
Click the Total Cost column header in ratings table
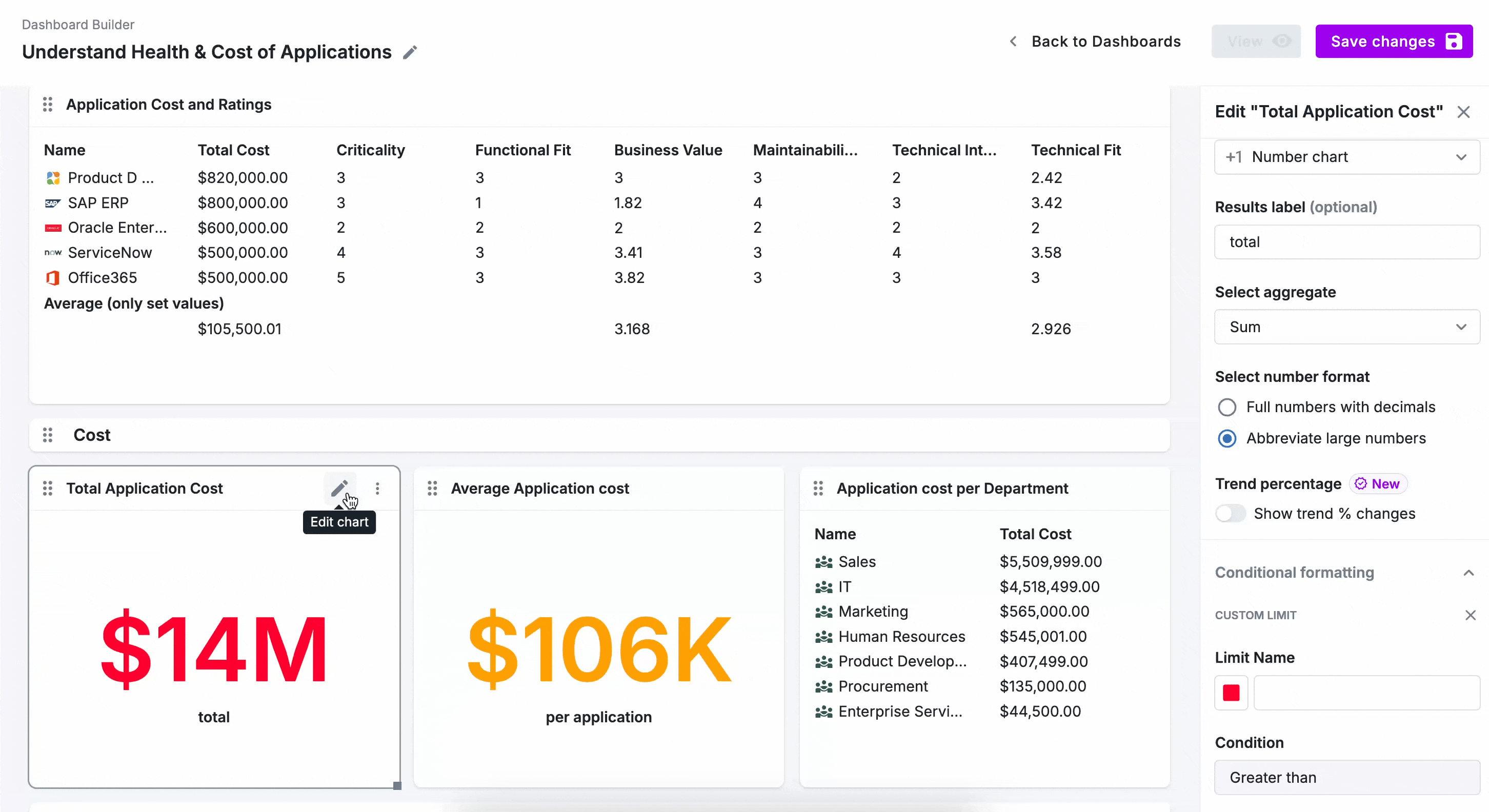click(233, 150)
